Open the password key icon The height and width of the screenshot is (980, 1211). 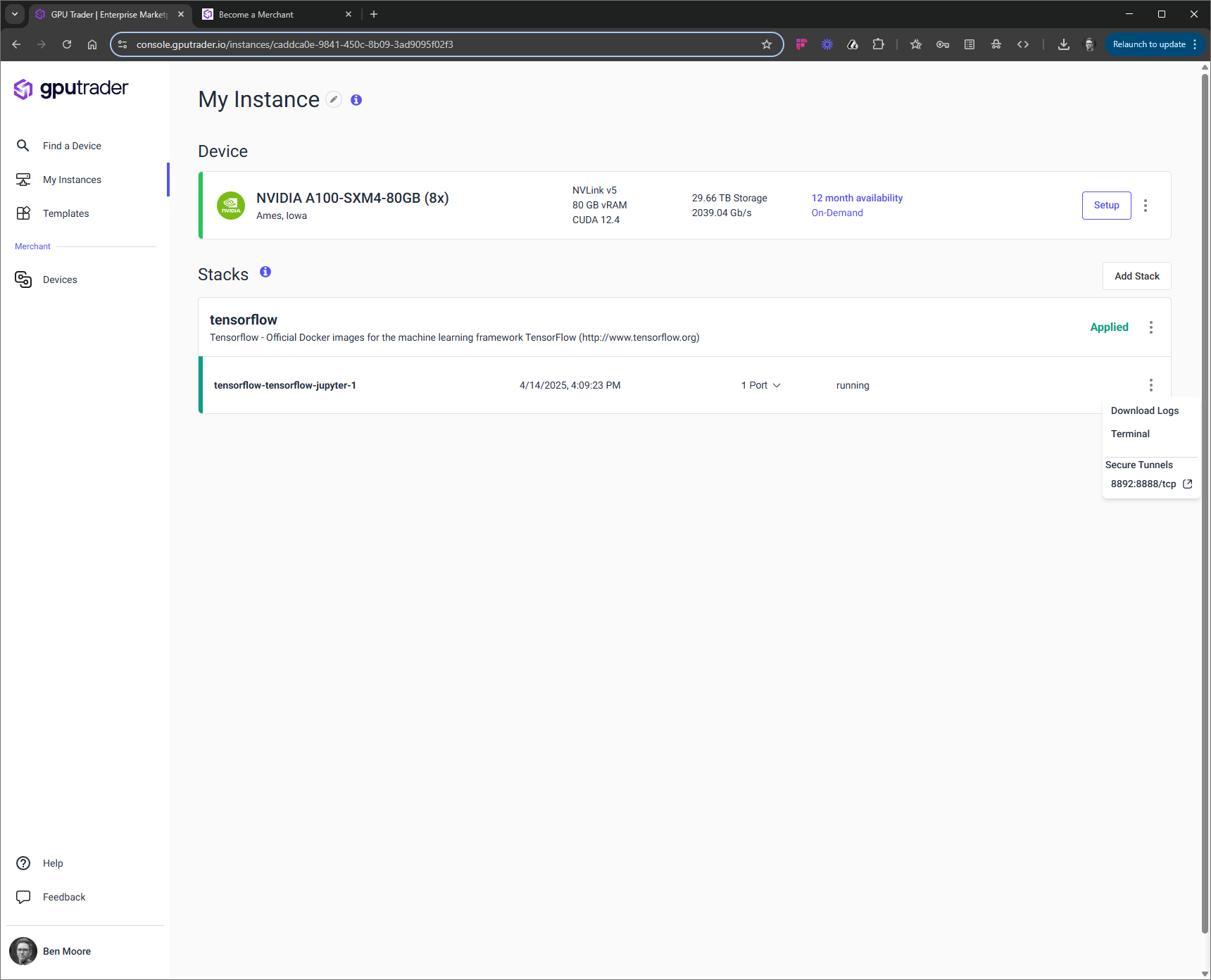point(943,44)
